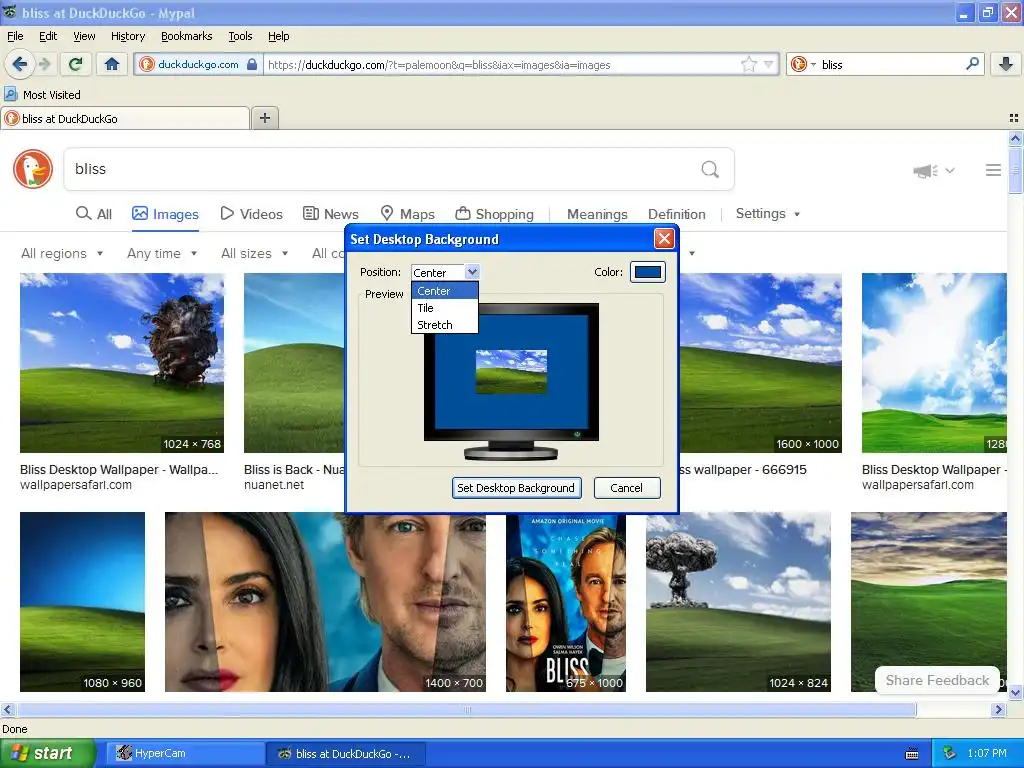Click the browser URL address field

click(502, 64)
